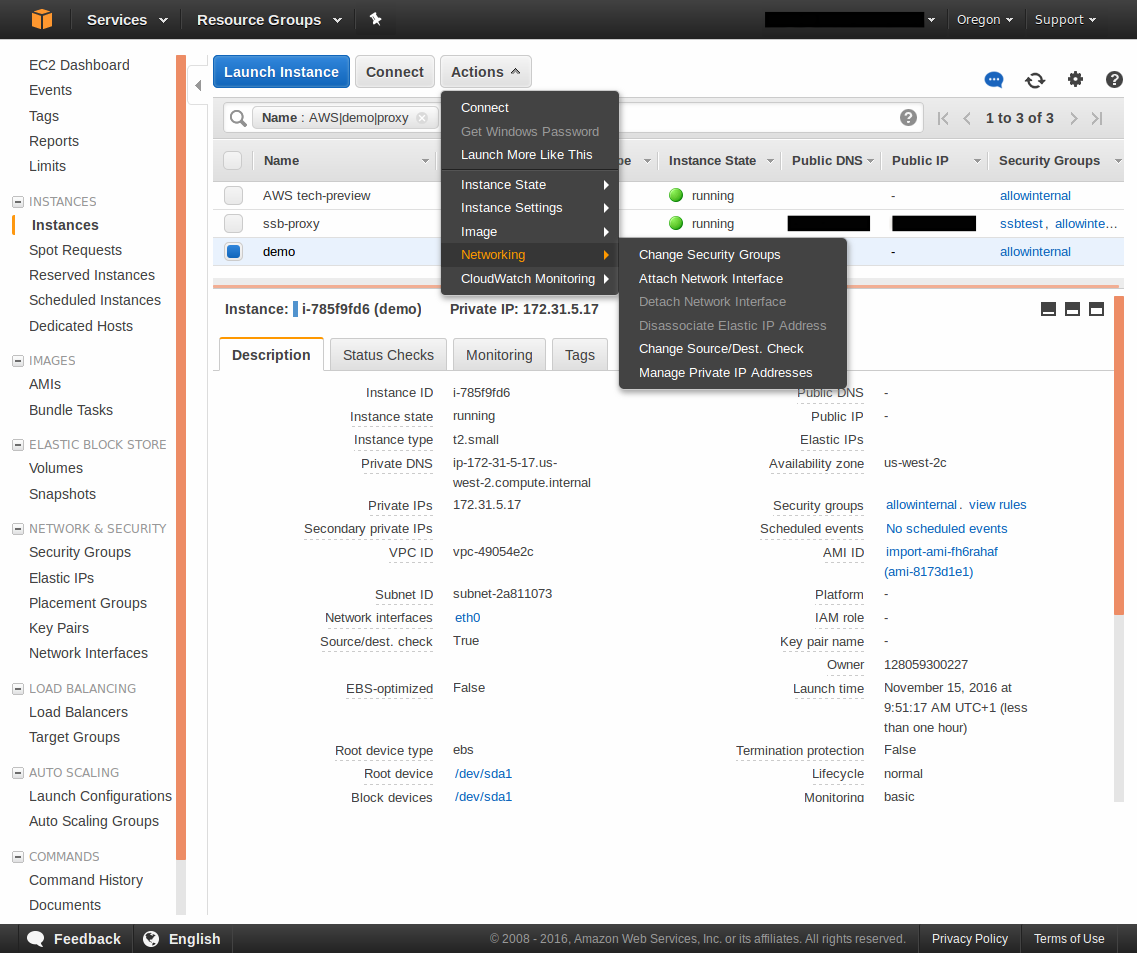This screenshot has width=1137, height=953.
Task: Select the ssb-proxy instance checkbox
Action: click(x=233, y=224)
